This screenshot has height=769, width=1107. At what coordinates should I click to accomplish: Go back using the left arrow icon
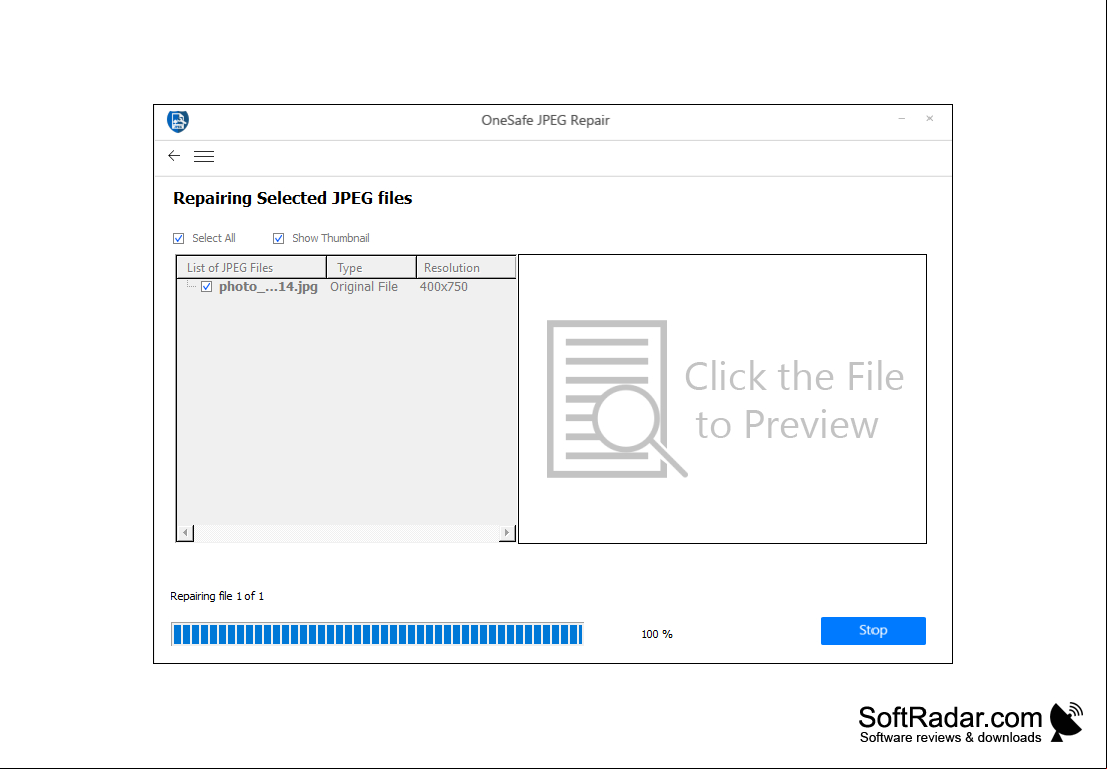point(174,156)
